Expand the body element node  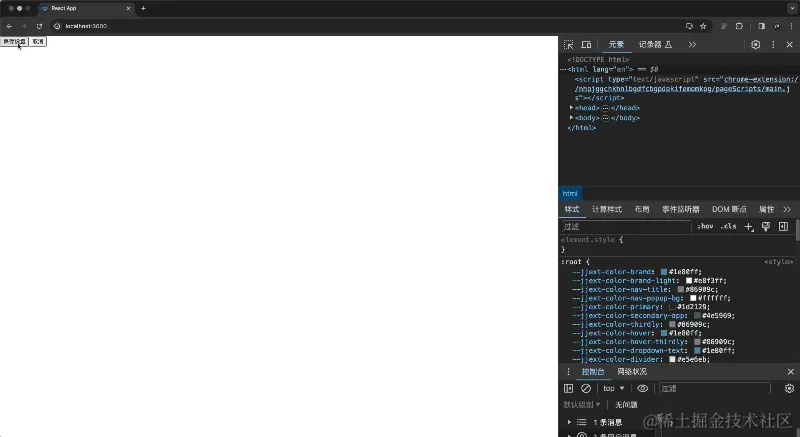pyautogui.click(x=571, y=117)
